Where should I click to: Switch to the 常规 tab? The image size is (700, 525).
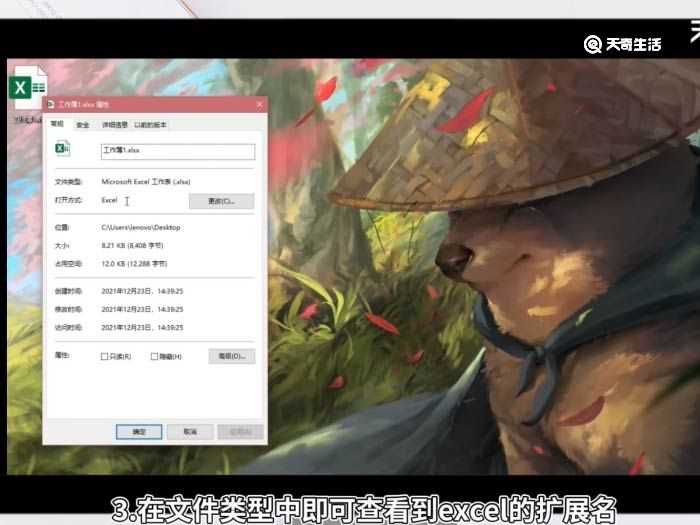click(57, 124)
